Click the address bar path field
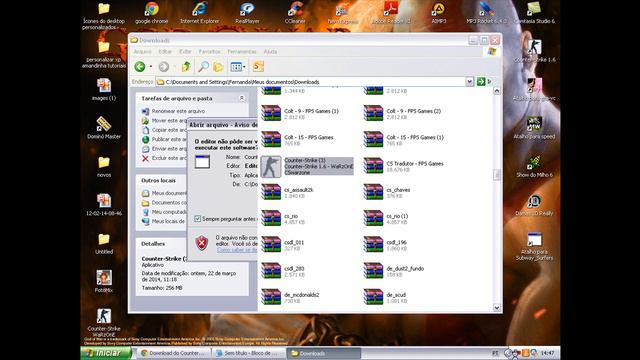This screenshot has width=640, height=360. coord(311,82)
